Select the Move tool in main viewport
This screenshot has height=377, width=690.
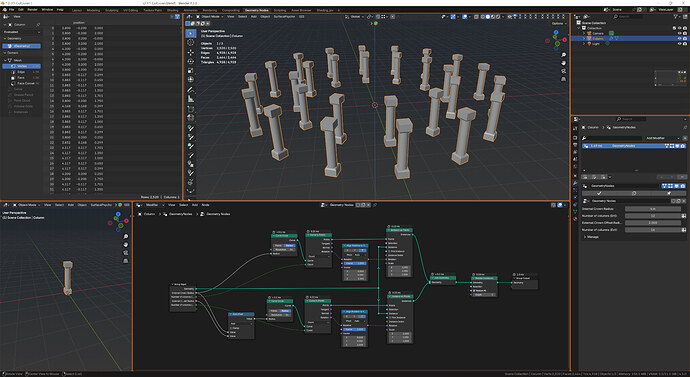[191, 52]
